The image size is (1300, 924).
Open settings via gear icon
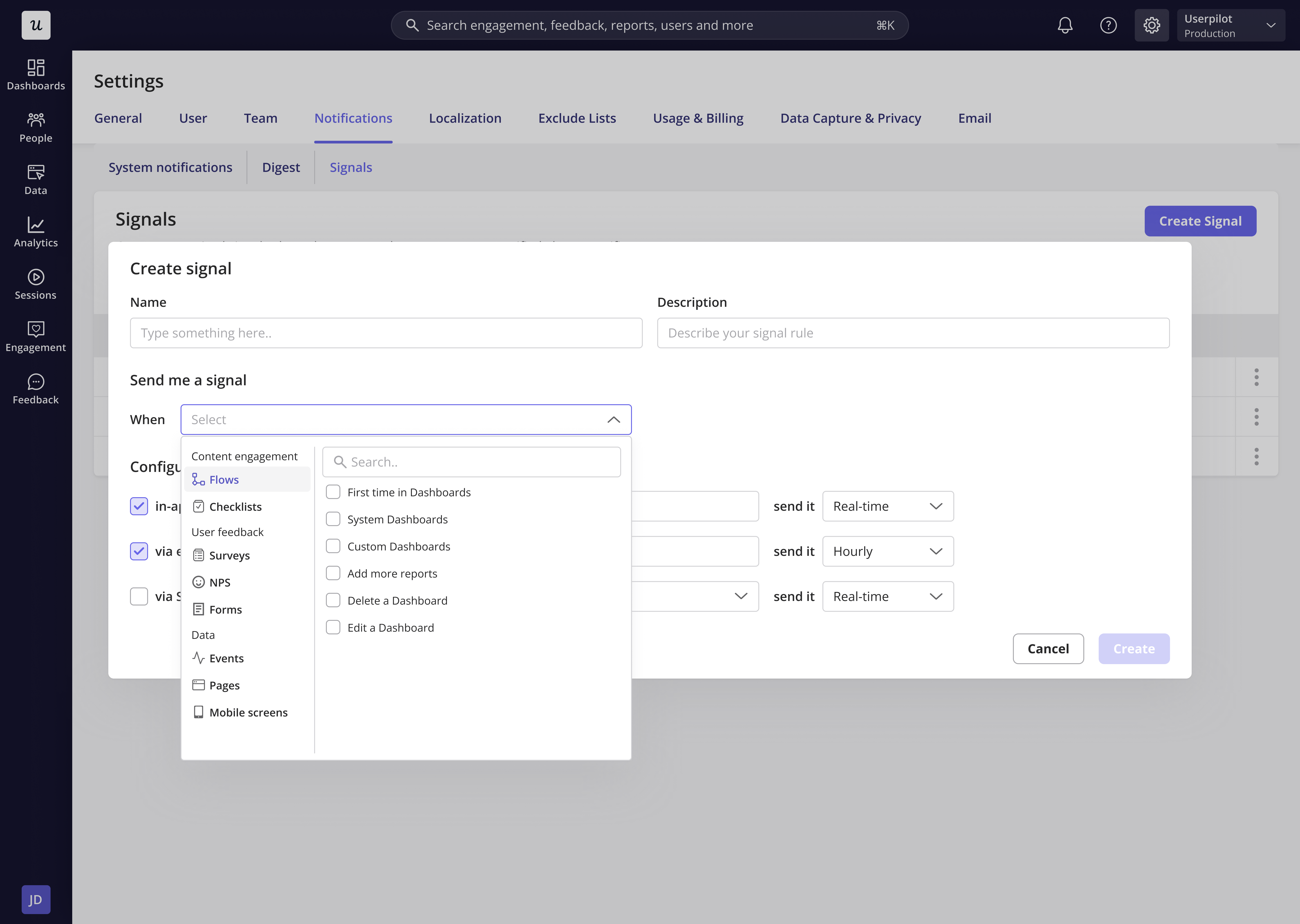tap(1151, 25)
